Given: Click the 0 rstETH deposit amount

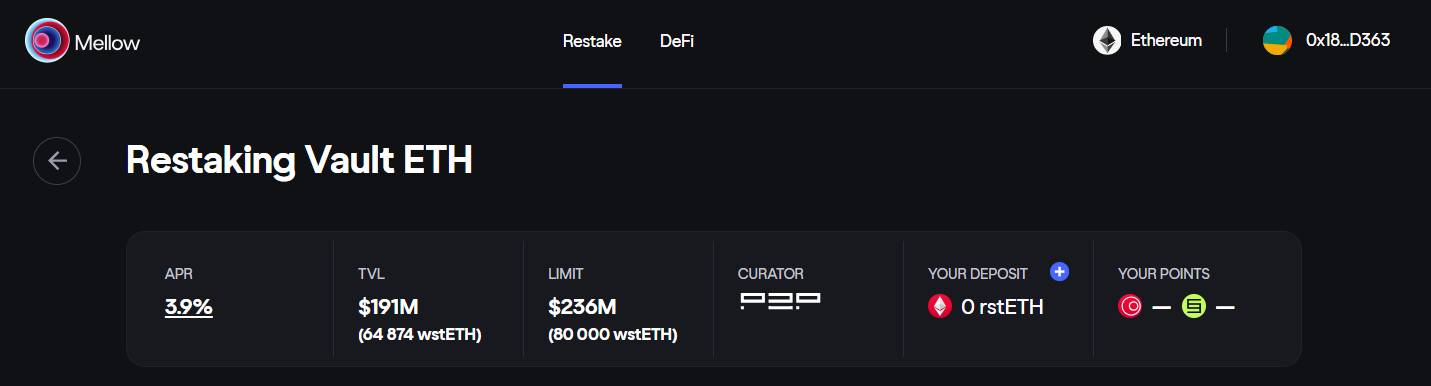Looking at the screenshot, I should coord(1002,307).
